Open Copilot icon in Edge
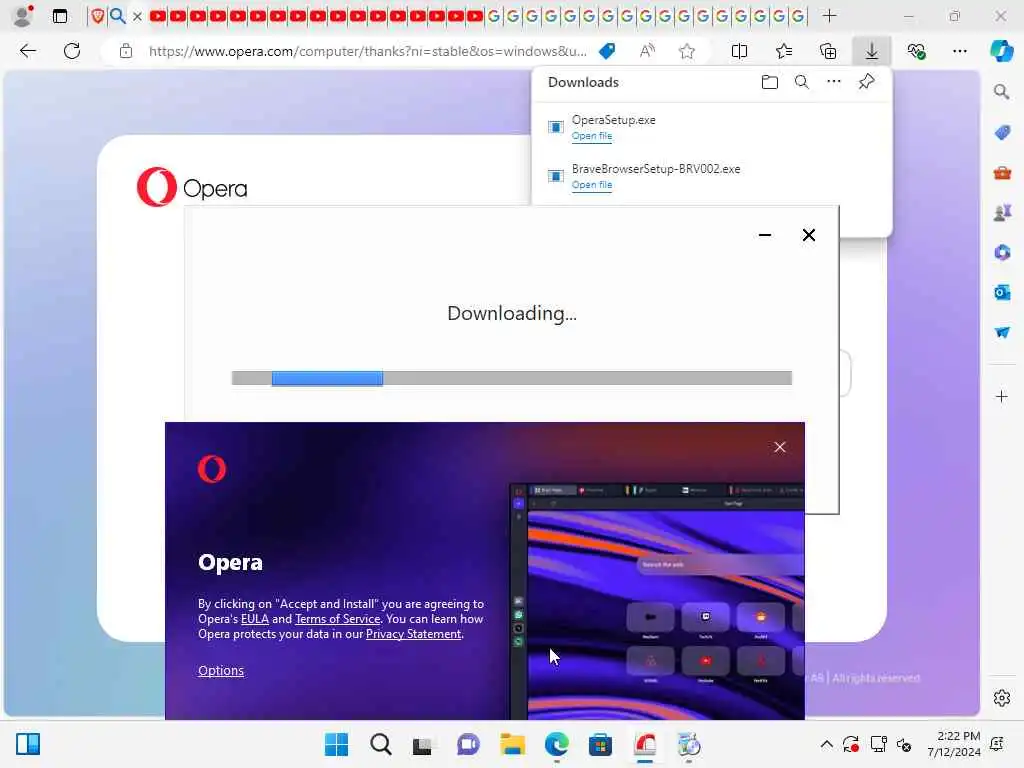The image size is (1024, 768). 1002,51
